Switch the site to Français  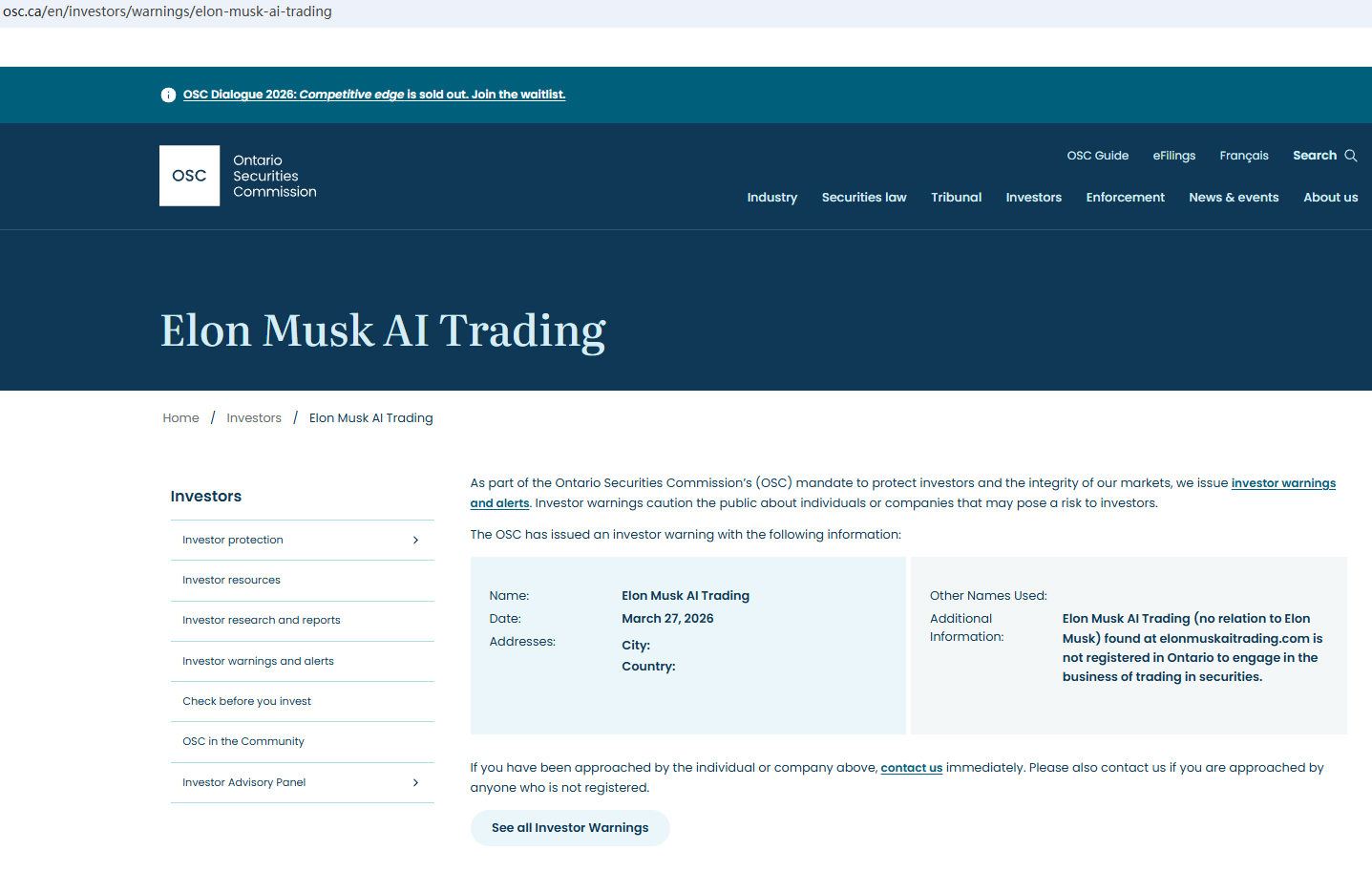1243,156
